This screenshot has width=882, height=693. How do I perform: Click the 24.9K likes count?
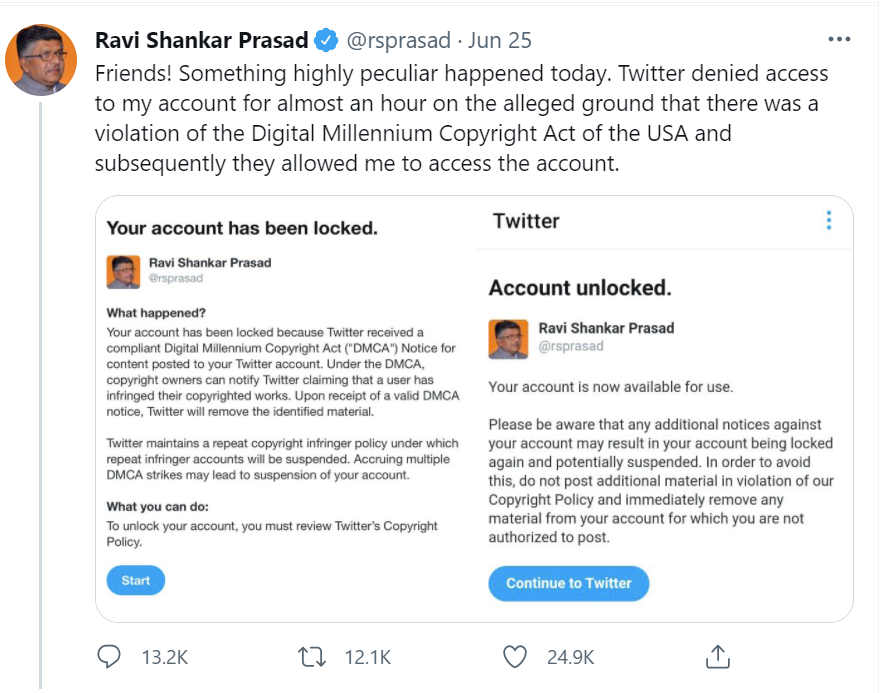click(x=570, y=657)
